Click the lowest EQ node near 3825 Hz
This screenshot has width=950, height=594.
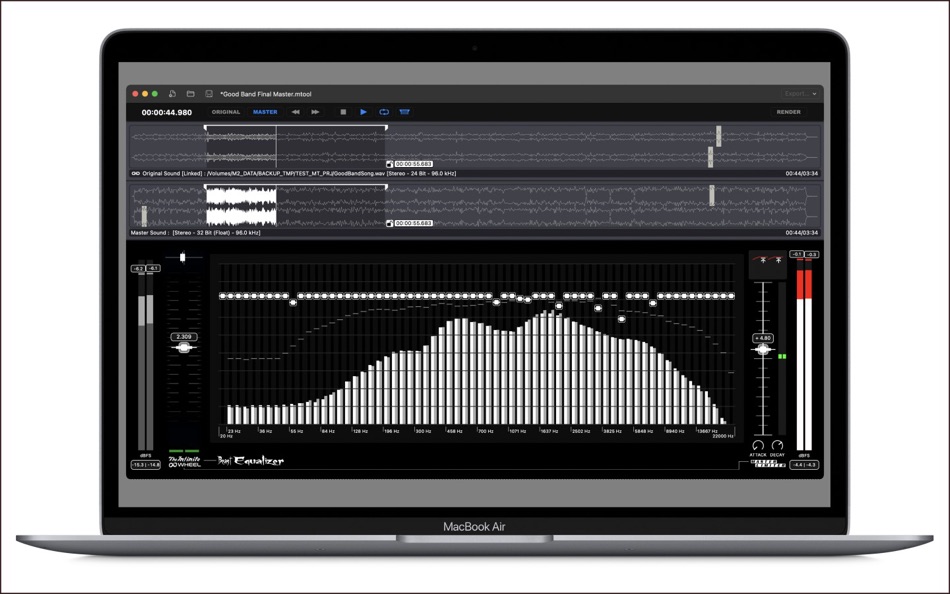point(622,319)
